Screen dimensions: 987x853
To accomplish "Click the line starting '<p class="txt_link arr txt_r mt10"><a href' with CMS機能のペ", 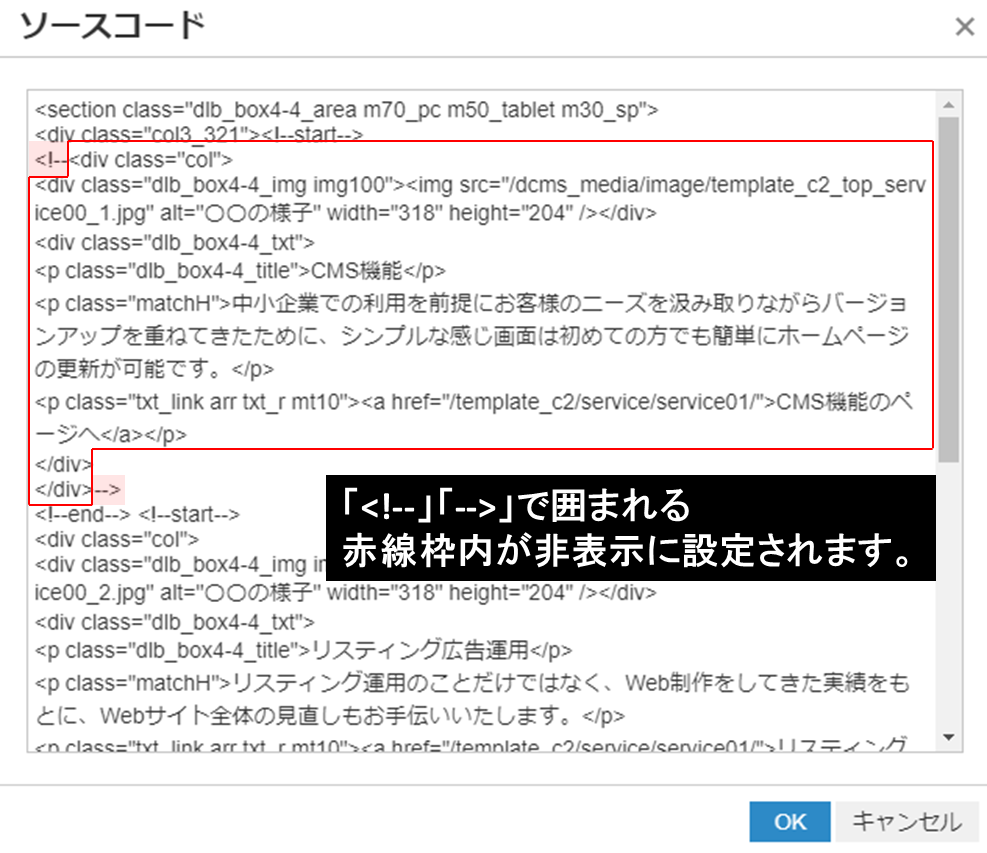I will (x=473, y=402).
